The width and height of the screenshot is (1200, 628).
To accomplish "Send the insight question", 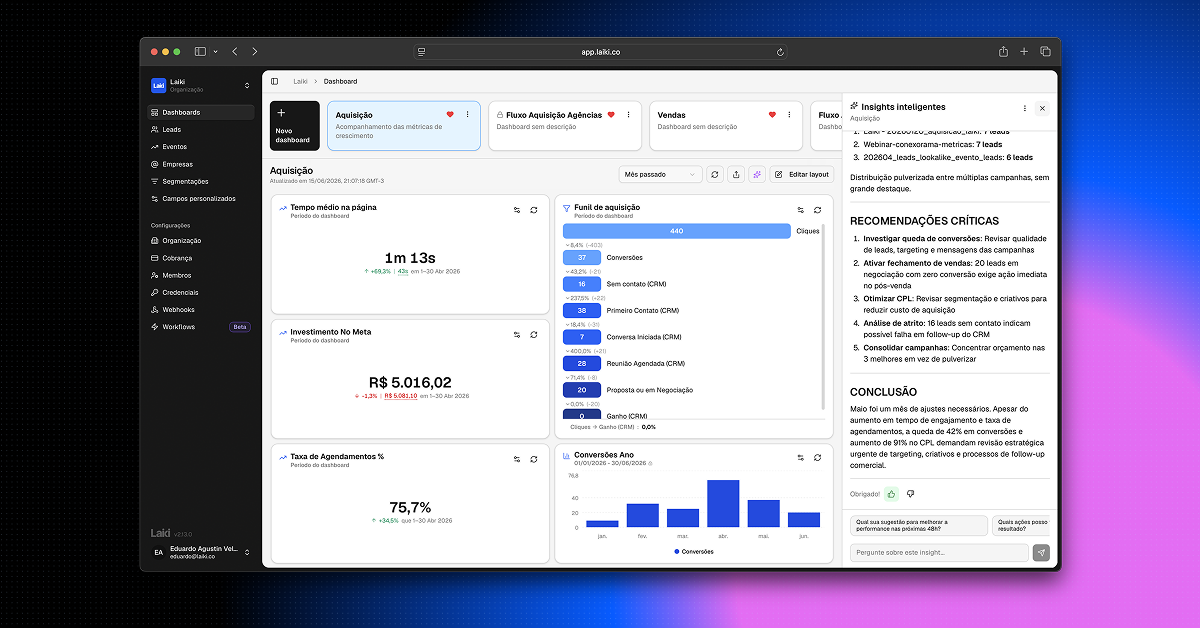I will [1041, 552].
